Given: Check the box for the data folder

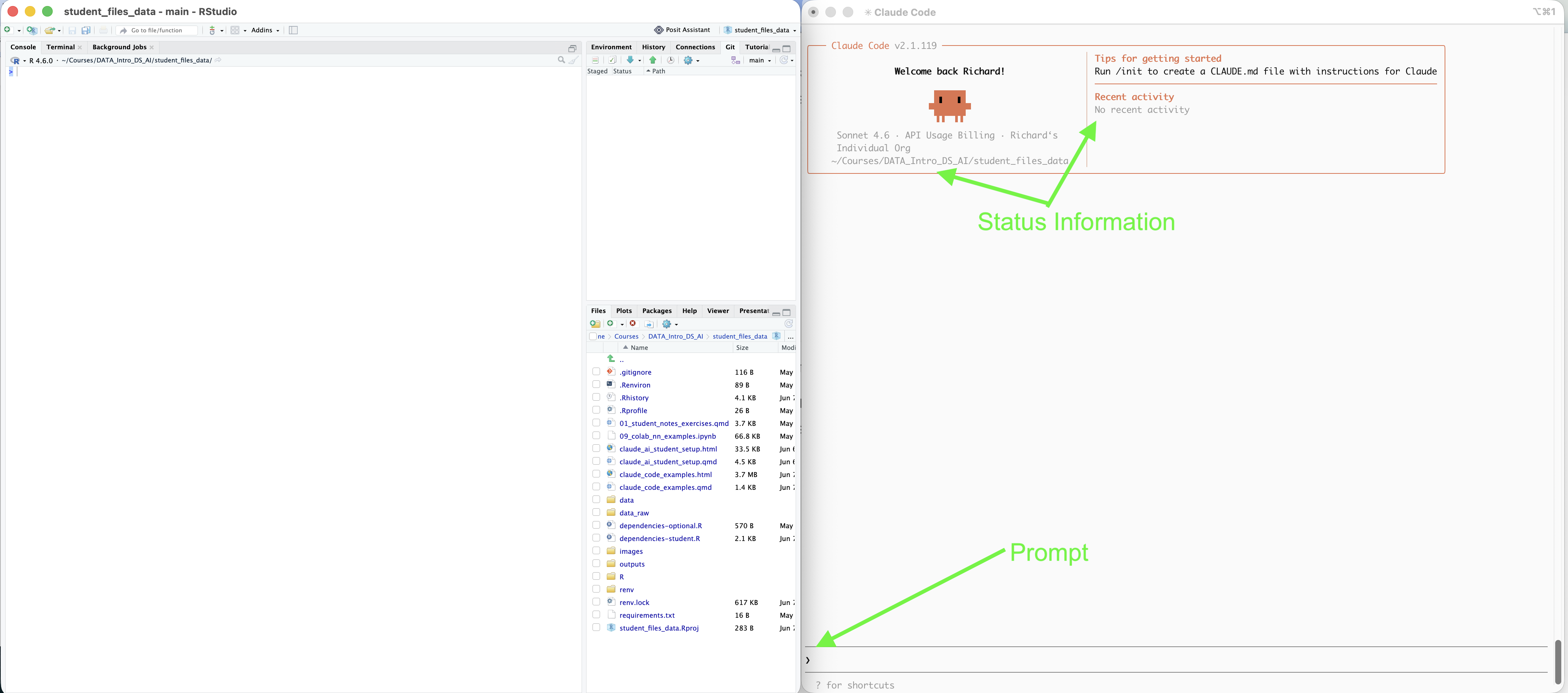Looking at the screenshot, I should 596,499.
